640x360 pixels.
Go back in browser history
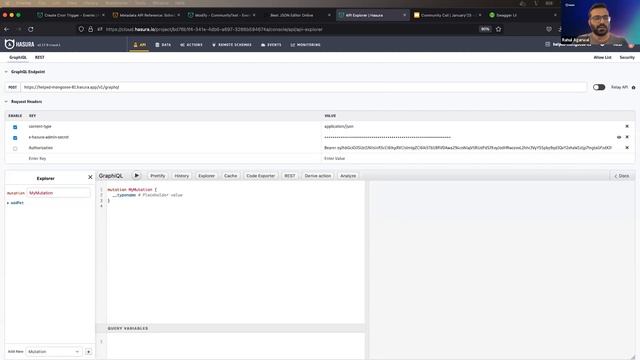click(7, 29)
